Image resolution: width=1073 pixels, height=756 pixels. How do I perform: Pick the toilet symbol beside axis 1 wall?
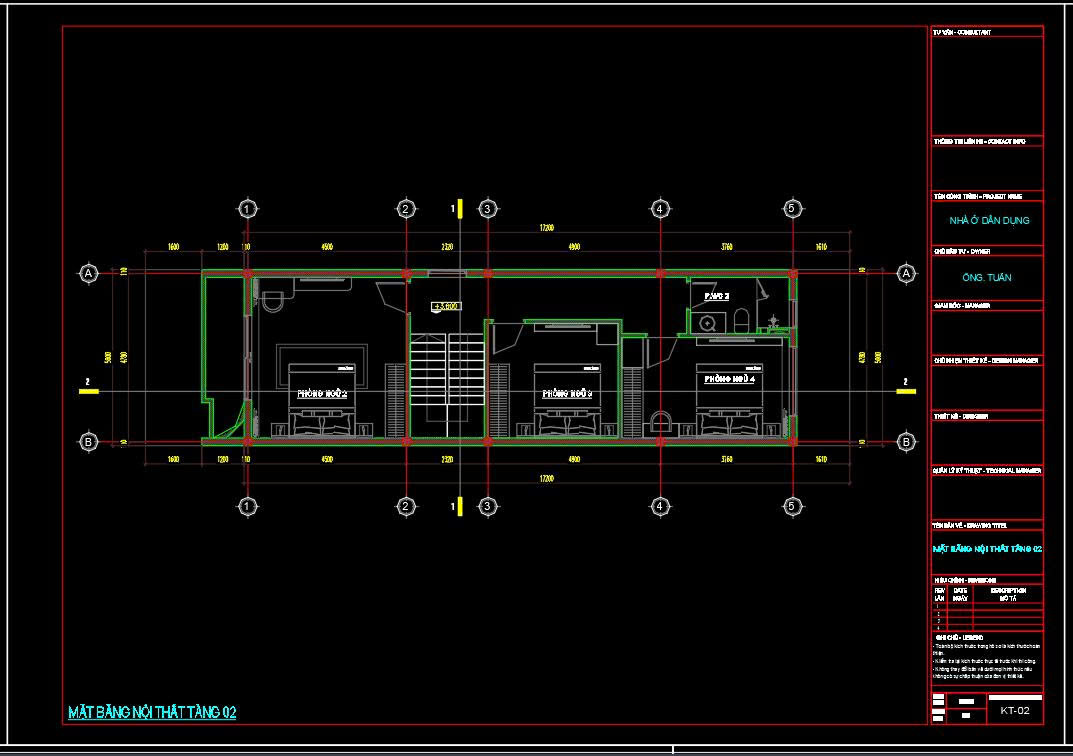[272, 301]
